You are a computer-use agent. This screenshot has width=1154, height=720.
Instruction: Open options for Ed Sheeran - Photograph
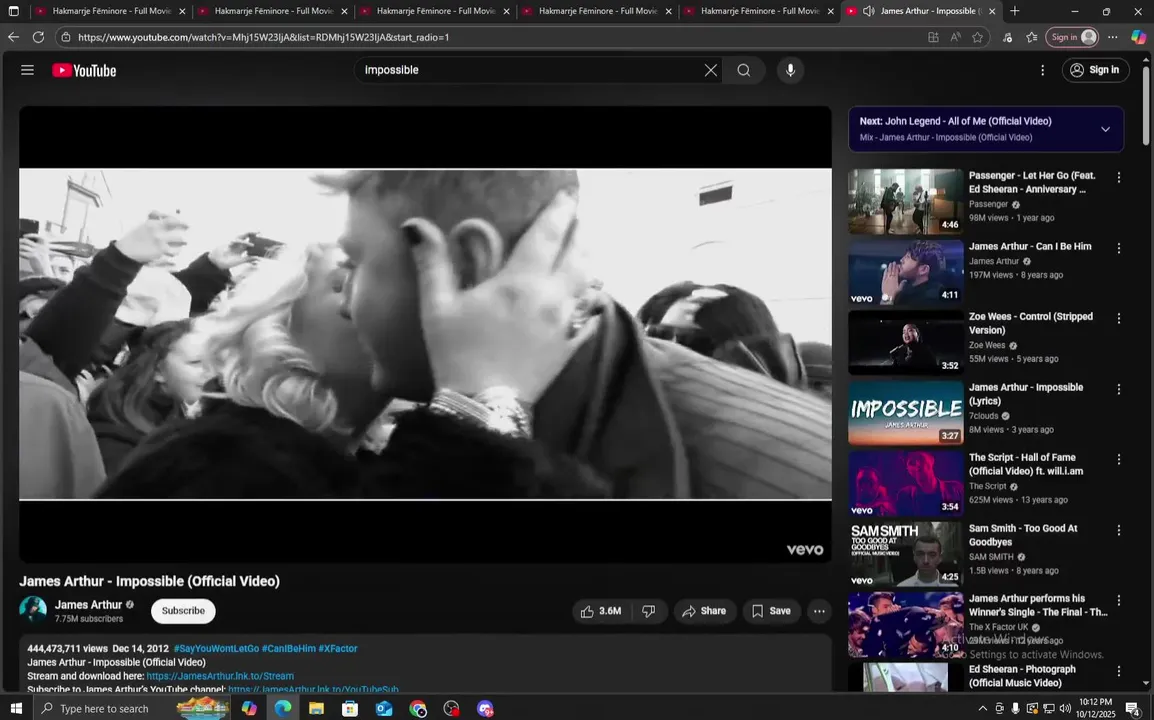point(1119,671)
